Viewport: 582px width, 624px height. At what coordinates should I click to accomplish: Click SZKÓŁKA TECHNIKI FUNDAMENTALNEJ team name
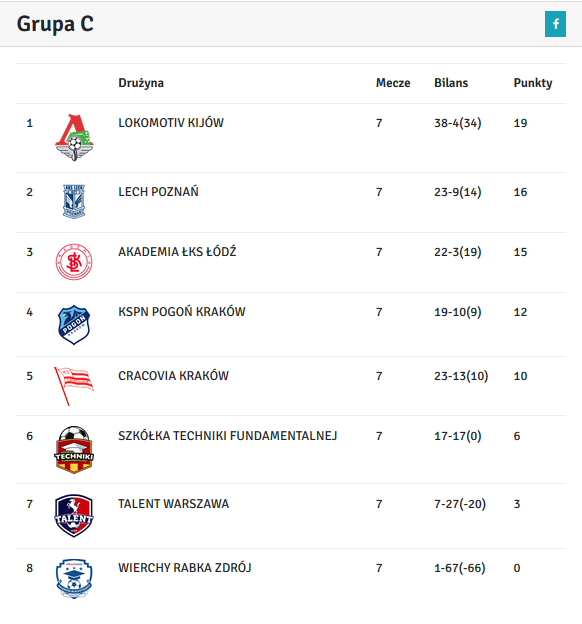pyautogui.click(x=228, y=436)
